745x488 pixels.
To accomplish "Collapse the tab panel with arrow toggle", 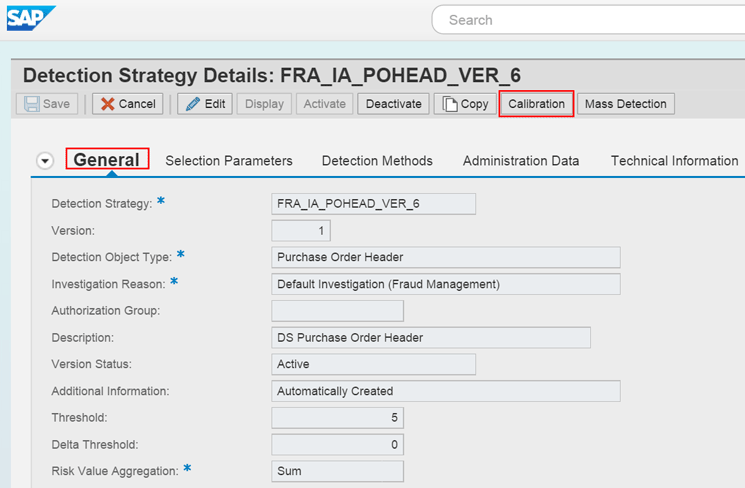I will (x=45, y=161).
